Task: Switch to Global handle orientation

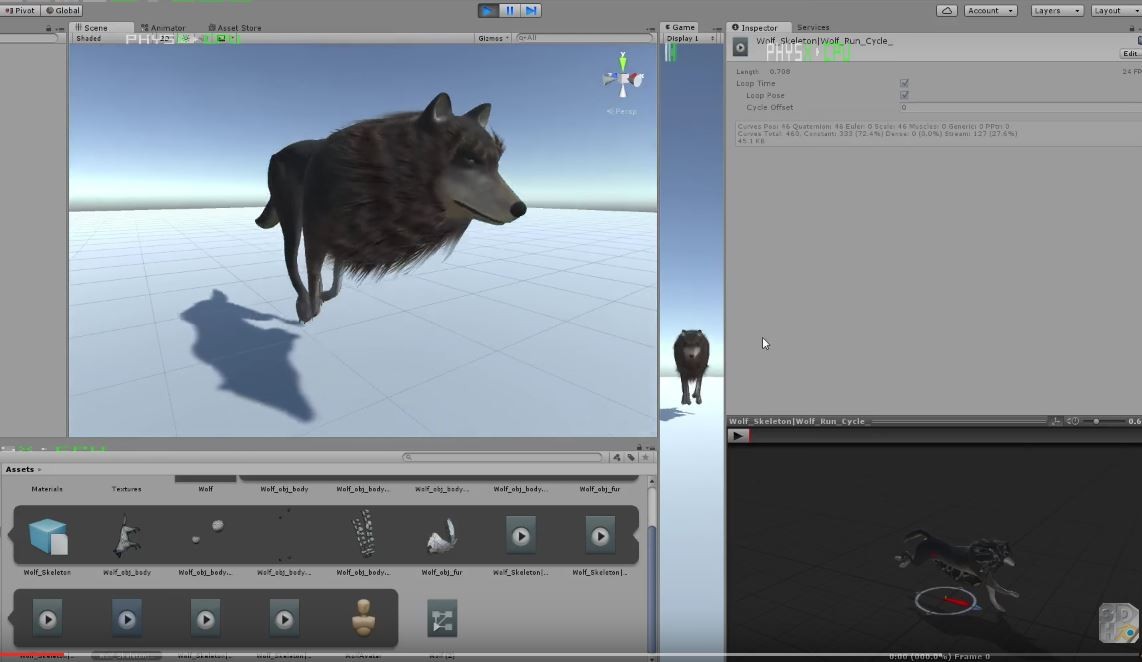Action: 63,10
